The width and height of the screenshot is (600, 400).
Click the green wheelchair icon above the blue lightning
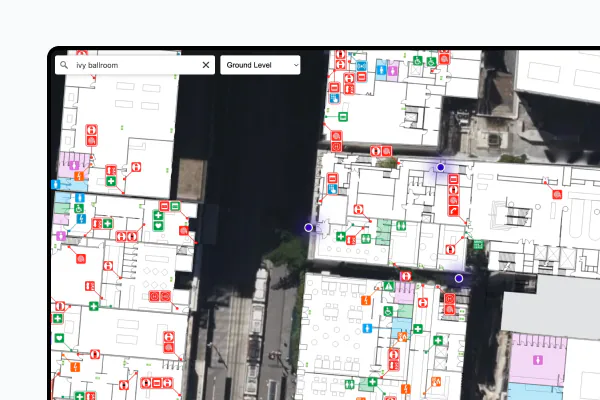[x=79, y=208]
